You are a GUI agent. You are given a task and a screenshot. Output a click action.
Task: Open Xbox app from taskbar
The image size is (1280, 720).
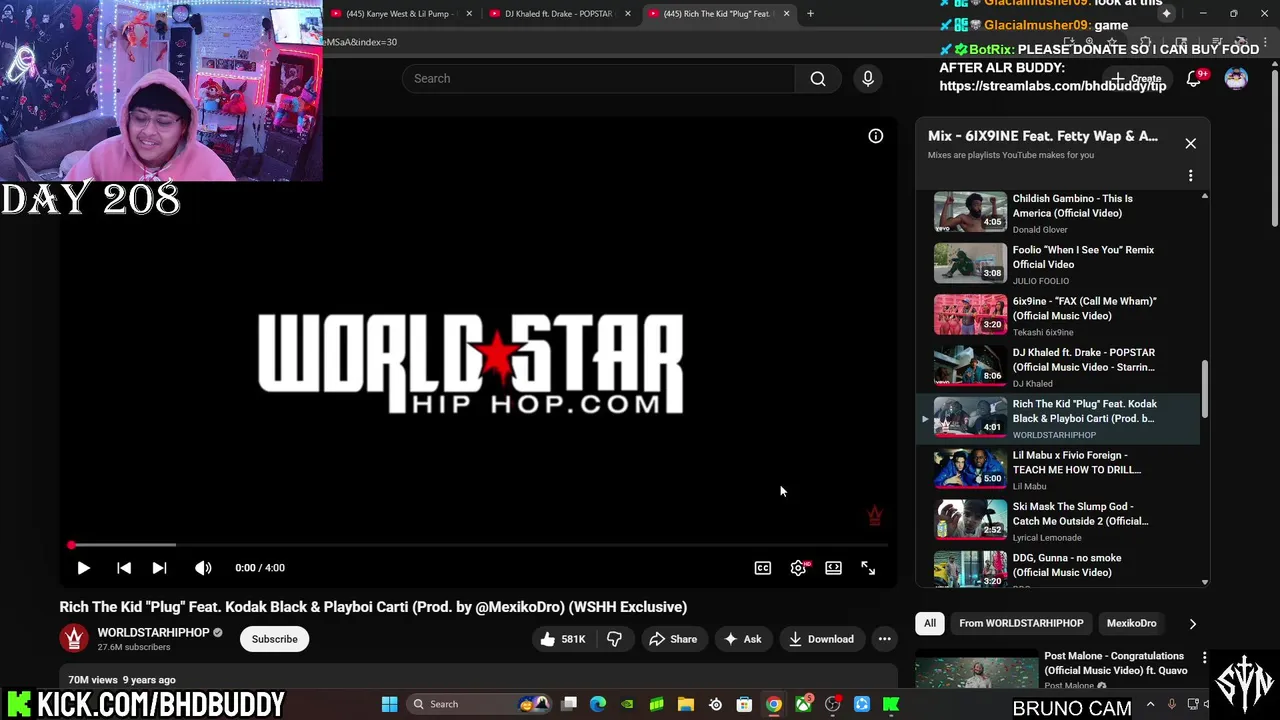click(x=803, y=704)
